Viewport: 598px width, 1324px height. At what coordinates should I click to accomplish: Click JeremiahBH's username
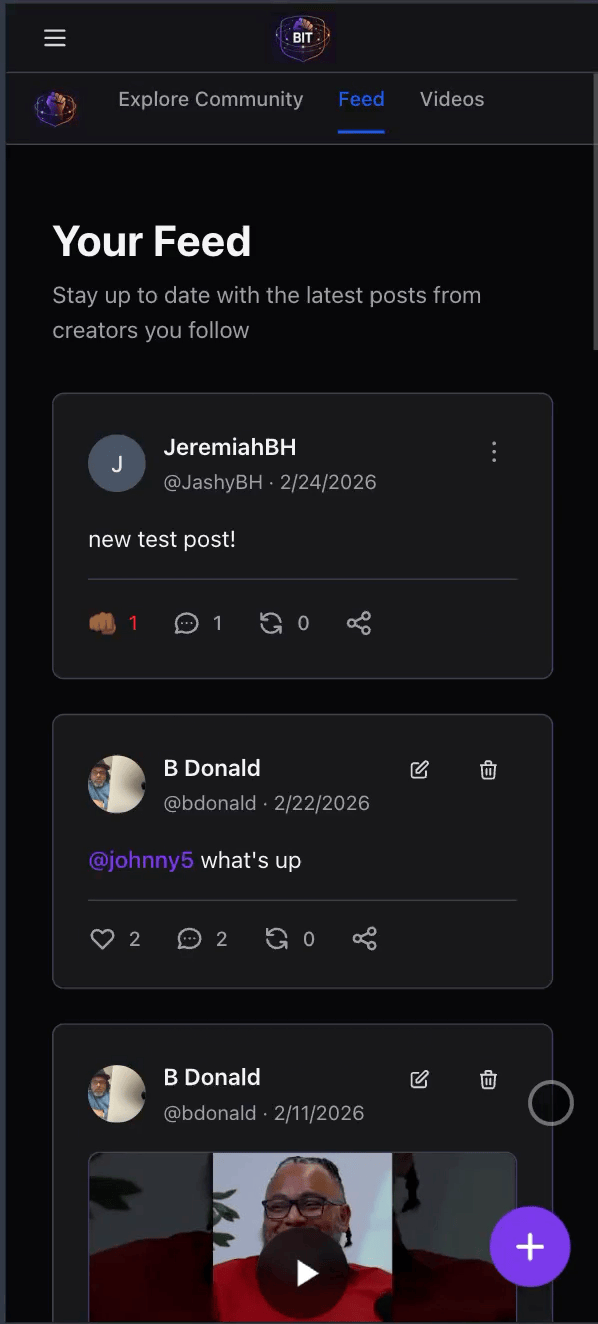pyautogui.click(x=230, y=447)
